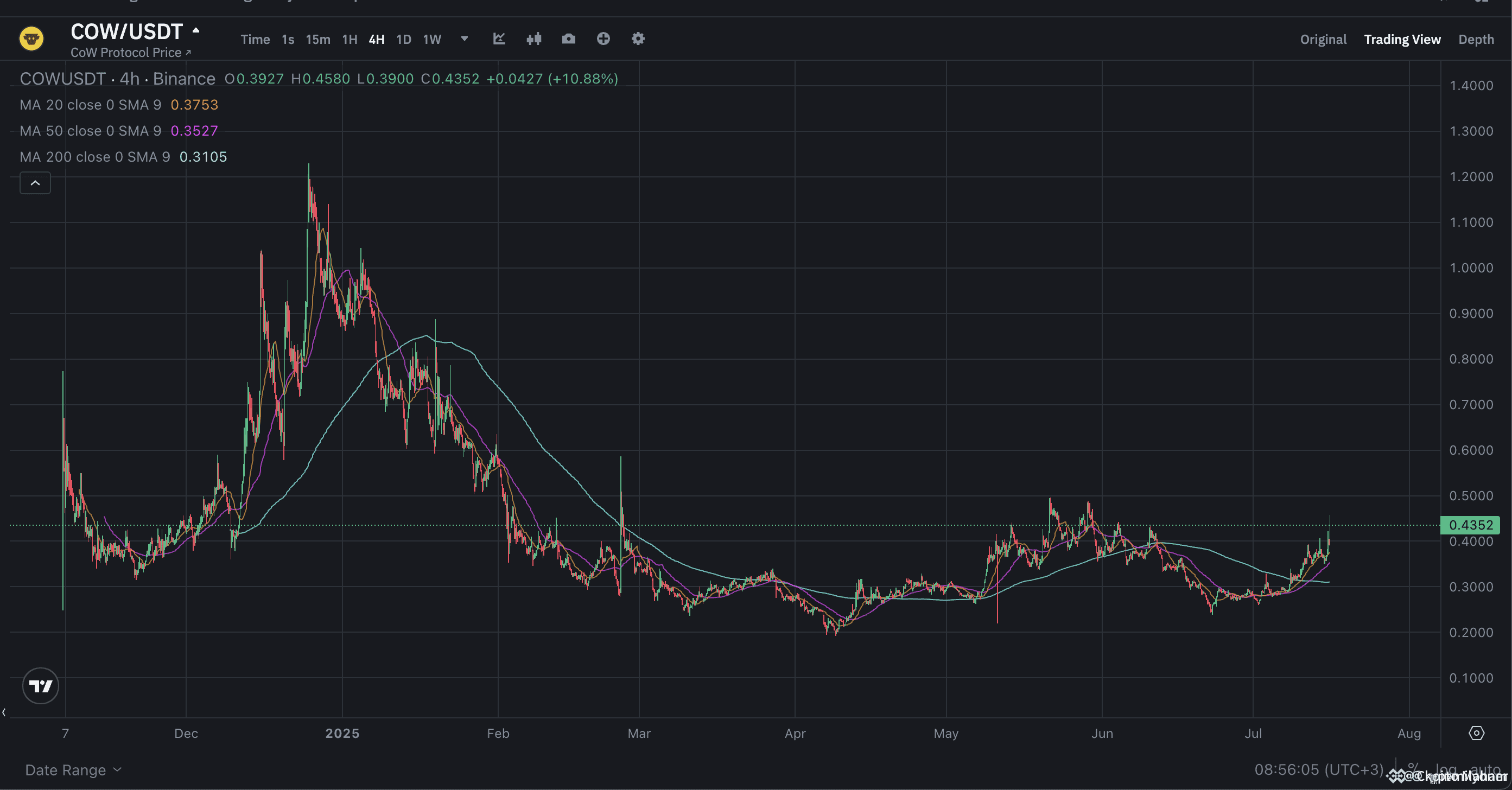
Task: Select the 4H interval
Action: tap(377, 39)
